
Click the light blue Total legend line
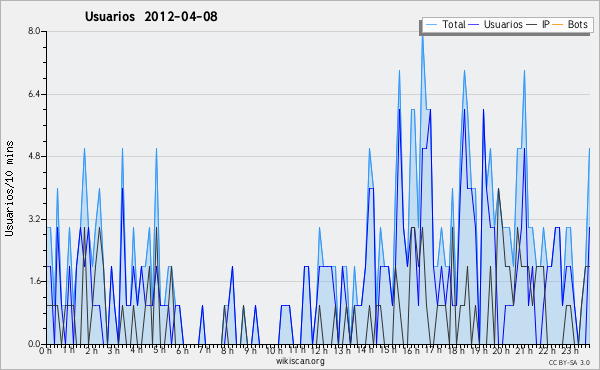point(431,25)
